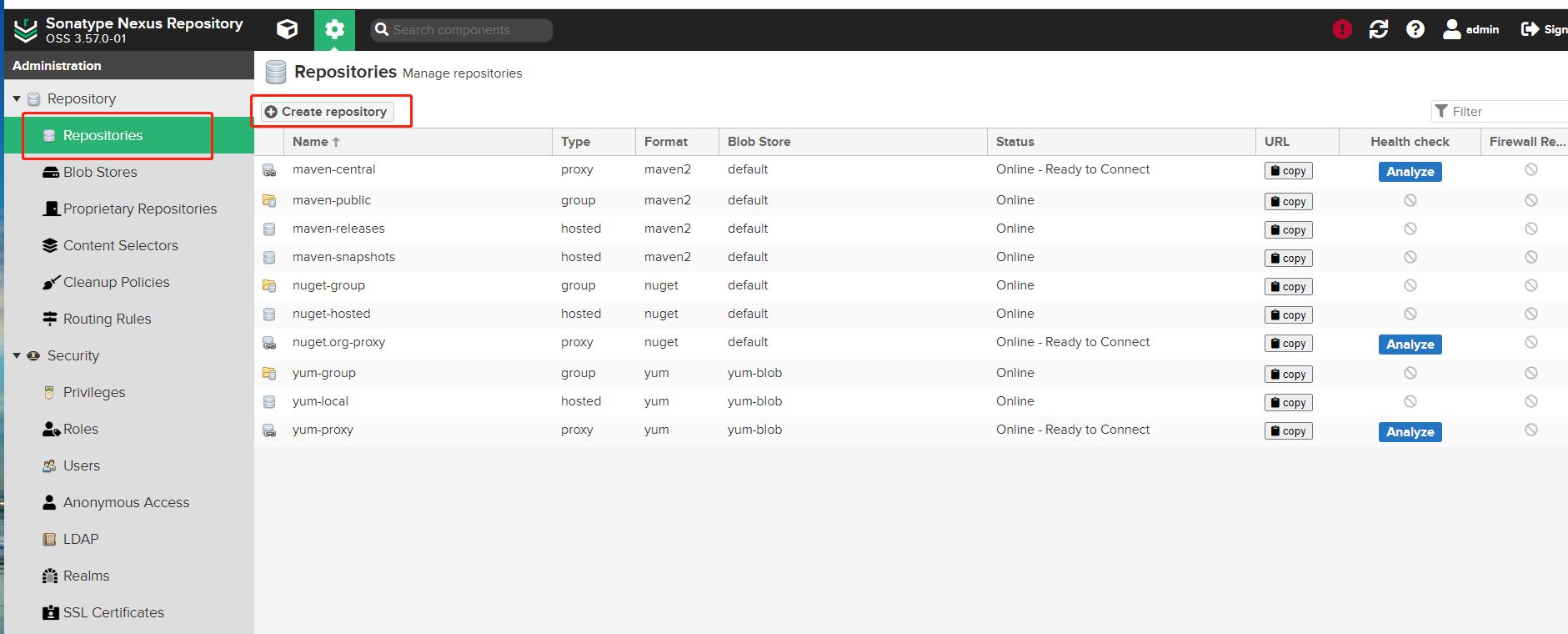The width and height of the screenshot is (1568, 634).
Task: Open the nuget-group repository row
Action: [x=911, y=285]
